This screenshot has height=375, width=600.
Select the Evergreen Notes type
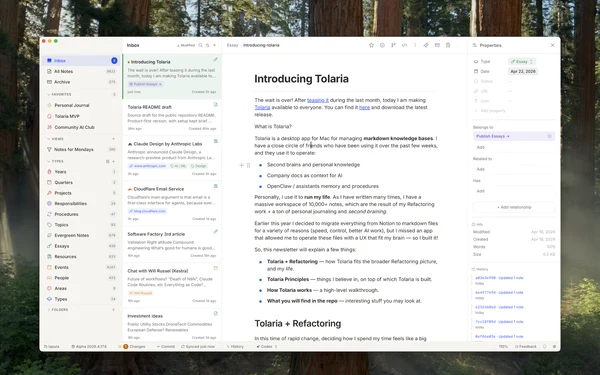[82, 235]
